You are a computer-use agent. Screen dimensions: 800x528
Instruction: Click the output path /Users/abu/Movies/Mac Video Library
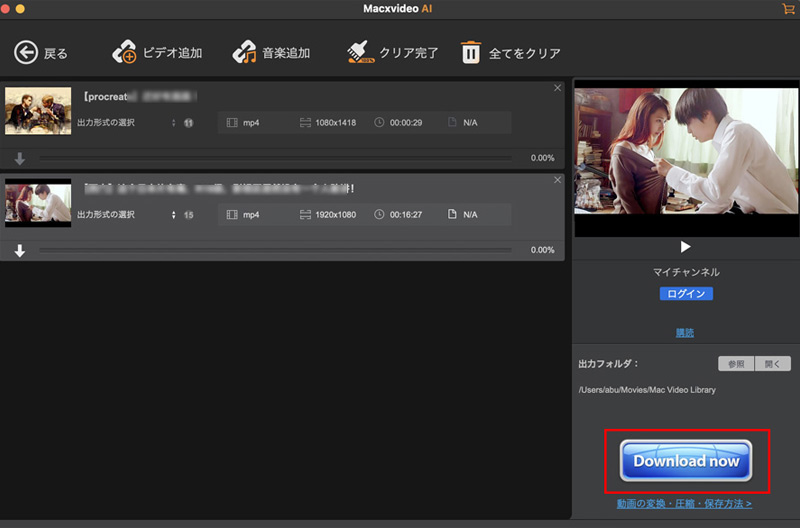pos(647,390)
